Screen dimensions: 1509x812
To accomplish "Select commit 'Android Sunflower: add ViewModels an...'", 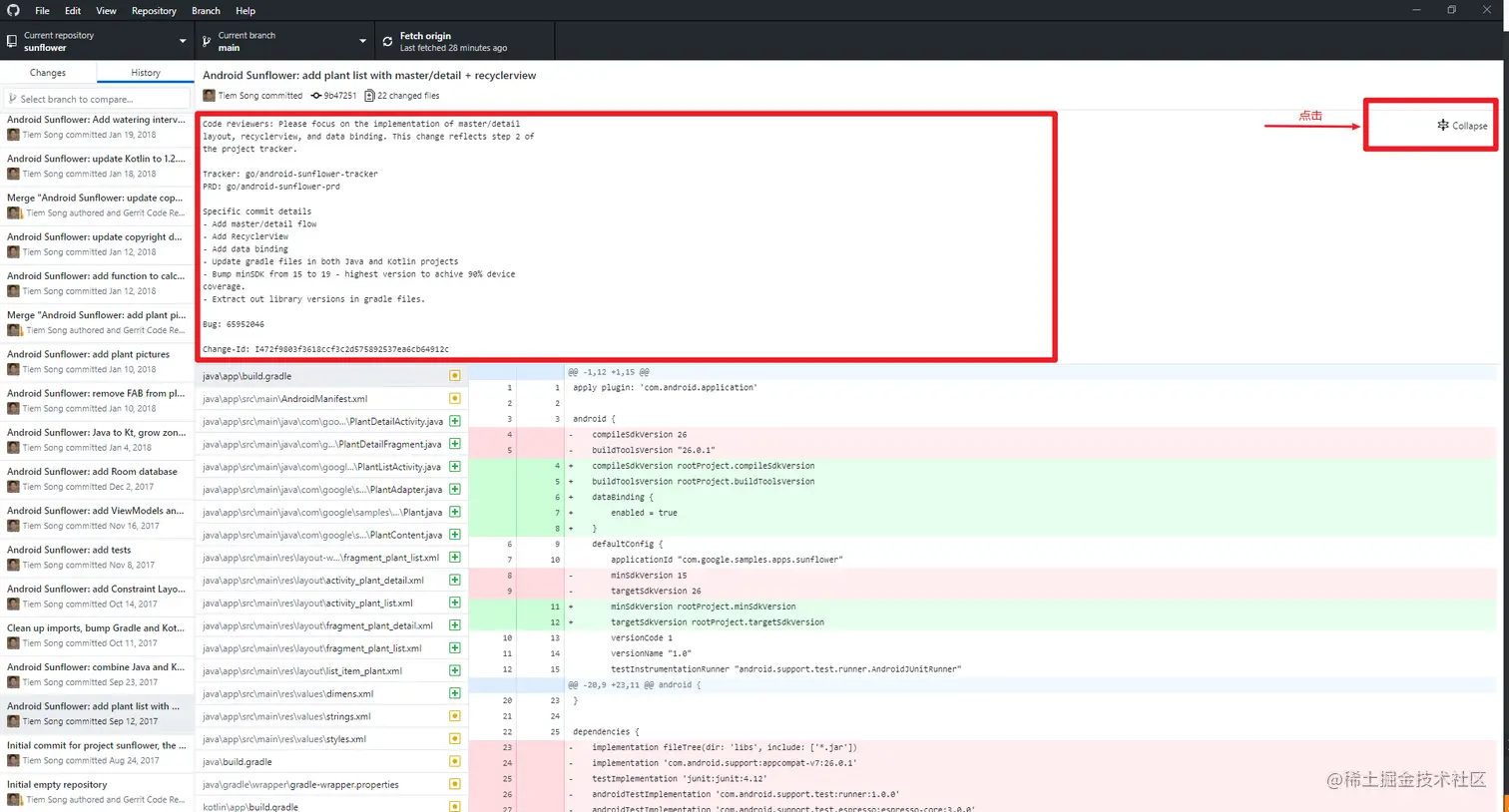I will [x=97, y=518].
